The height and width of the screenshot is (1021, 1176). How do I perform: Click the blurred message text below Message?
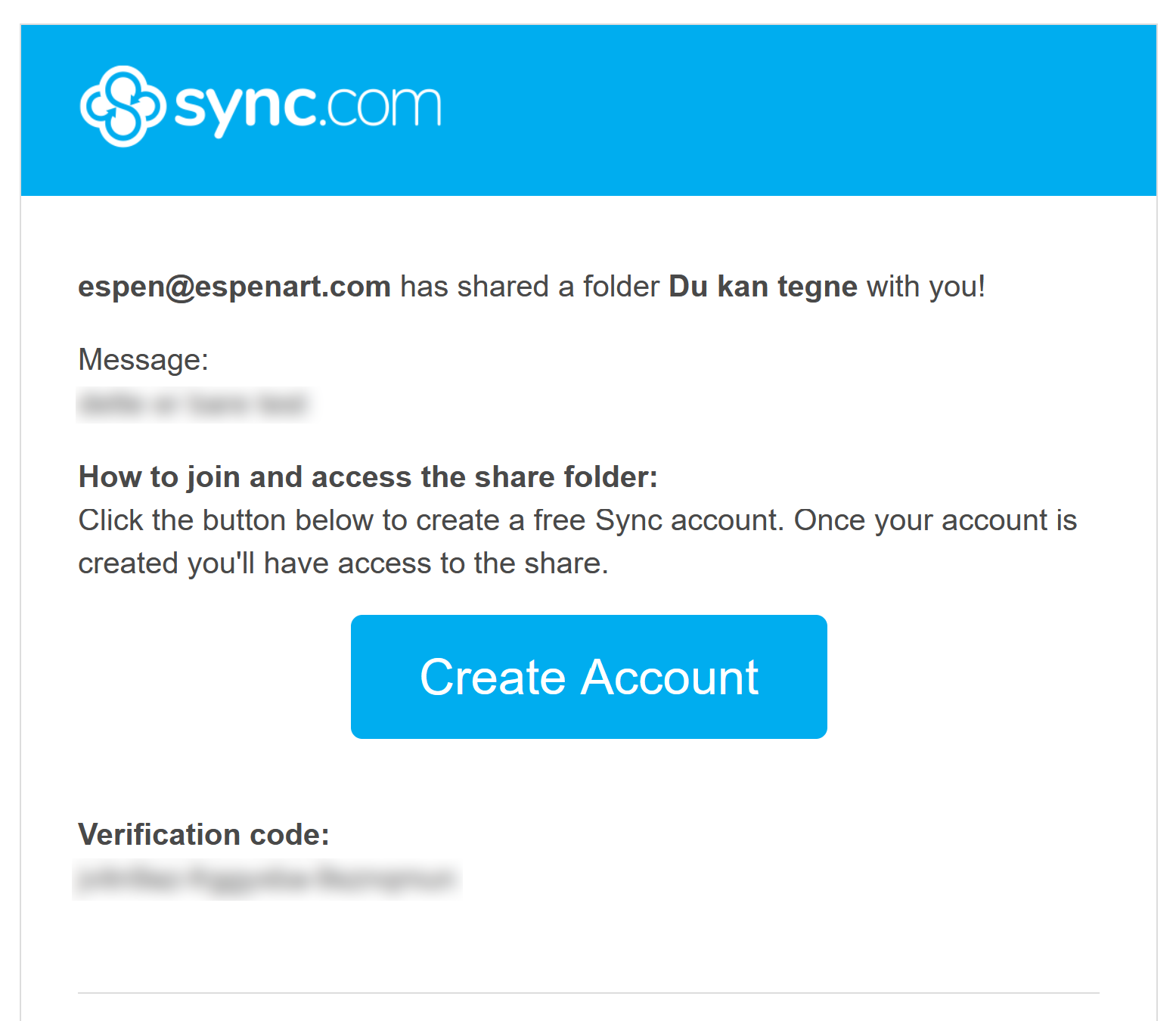[194, 405]
